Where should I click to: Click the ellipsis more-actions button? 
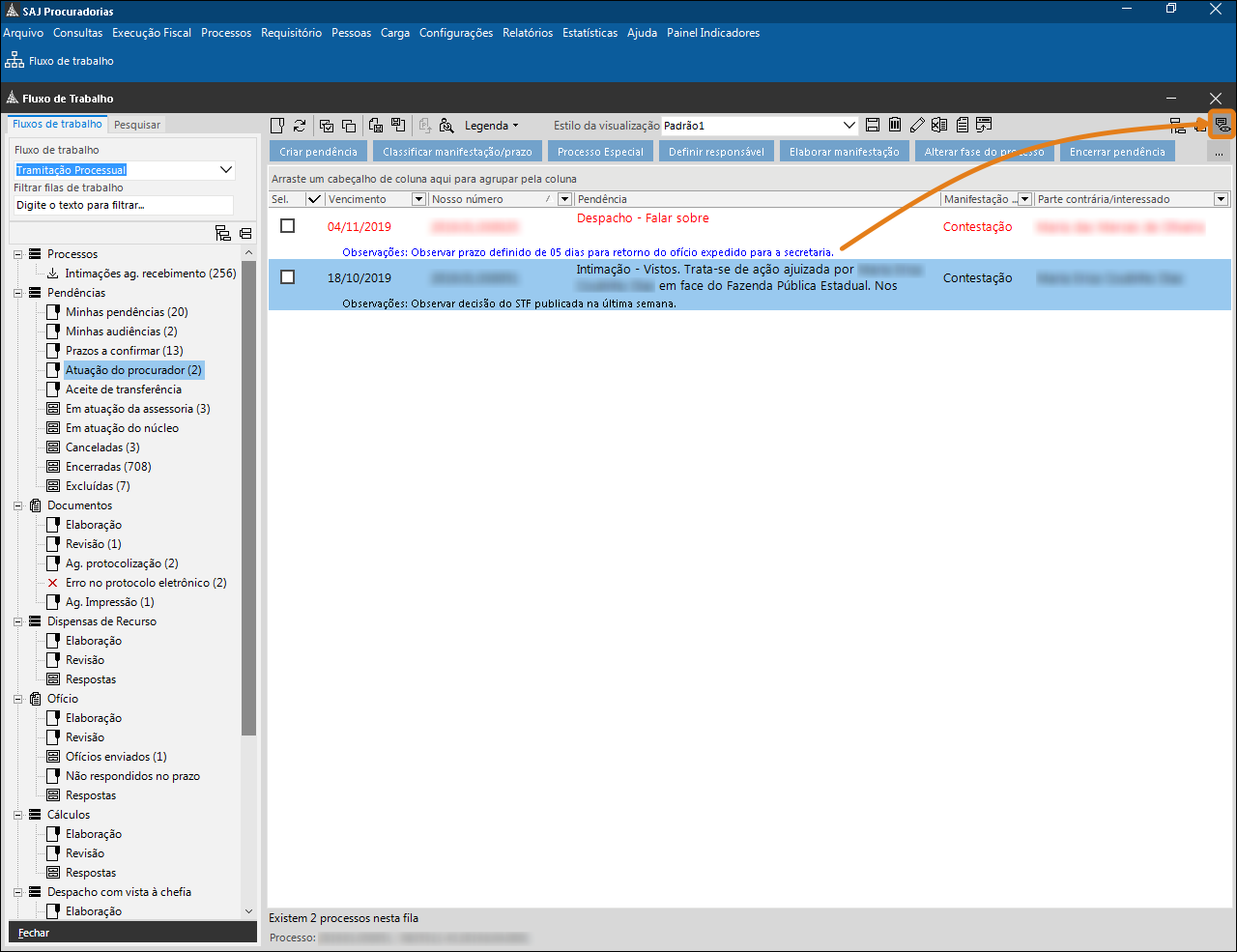pos(1219,153)
